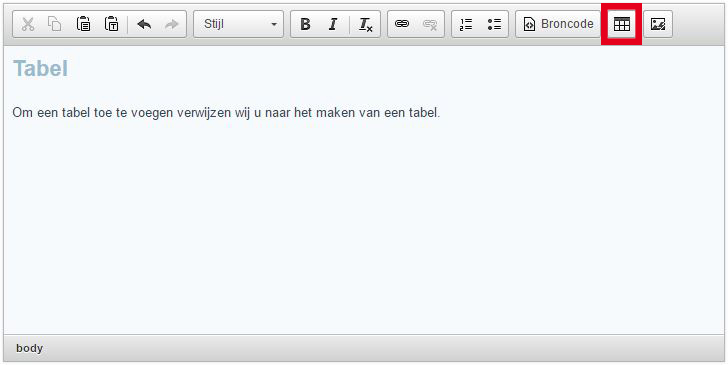Click the Paste as plain text icon
The height and width of the screenshot is (365, 728).
(112, 24)
